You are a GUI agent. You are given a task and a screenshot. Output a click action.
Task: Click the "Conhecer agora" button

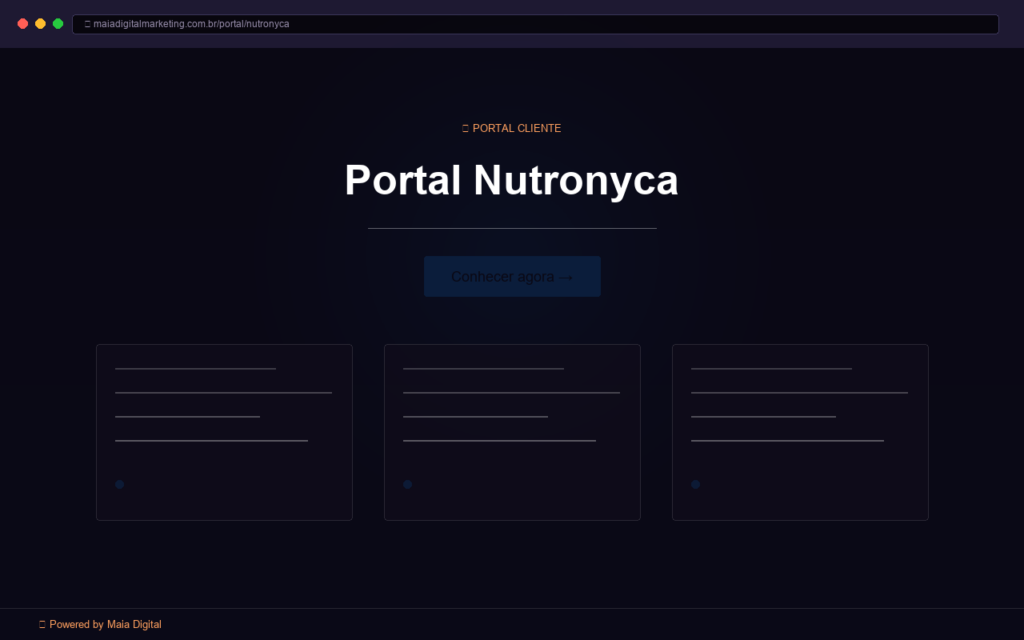[512, 276]
